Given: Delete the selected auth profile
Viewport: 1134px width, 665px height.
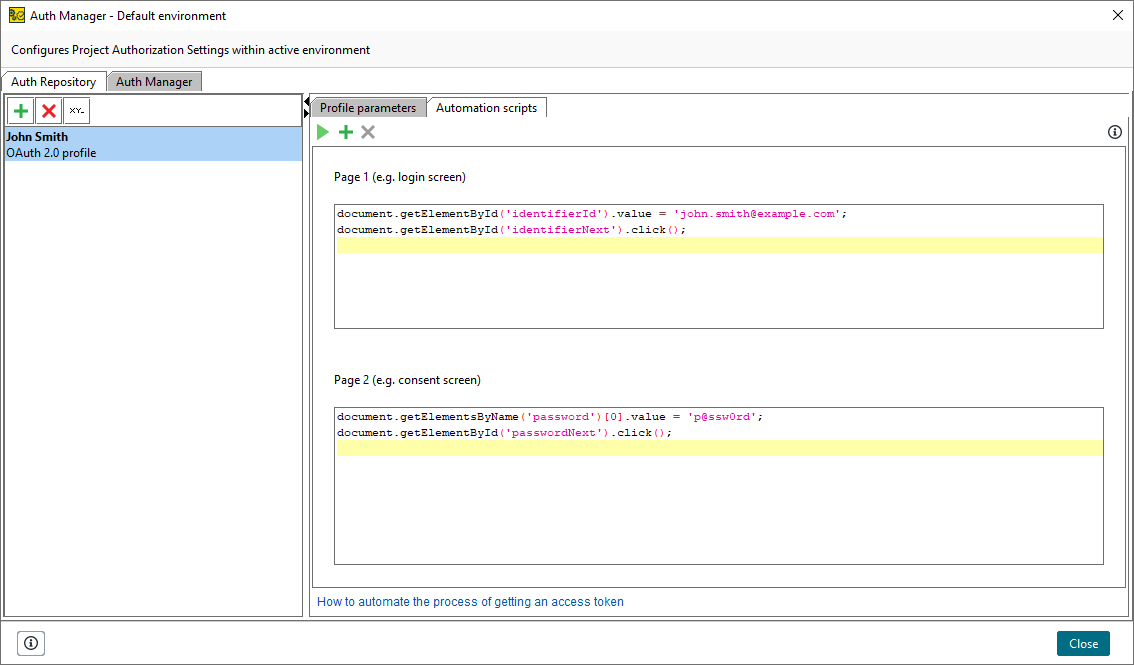Looking at the screenshot, I should tap(48, 110).
